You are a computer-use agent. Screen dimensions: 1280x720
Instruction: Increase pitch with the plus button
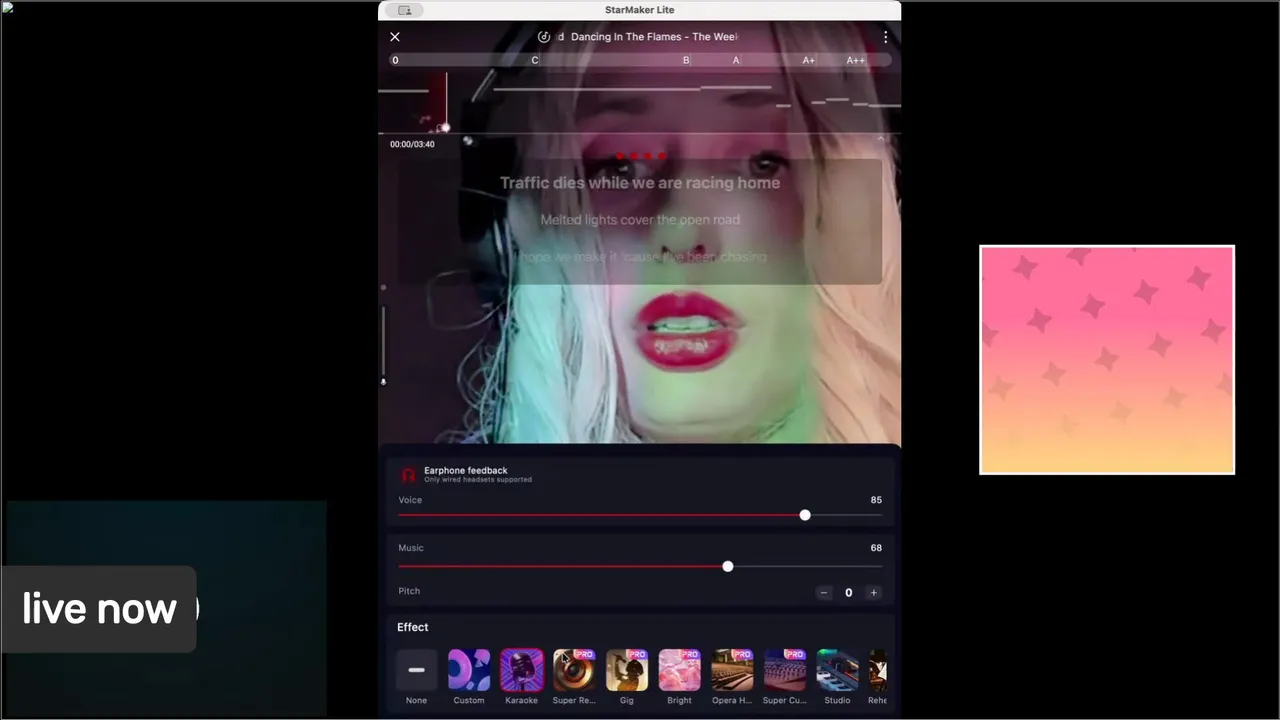point(873,592)
